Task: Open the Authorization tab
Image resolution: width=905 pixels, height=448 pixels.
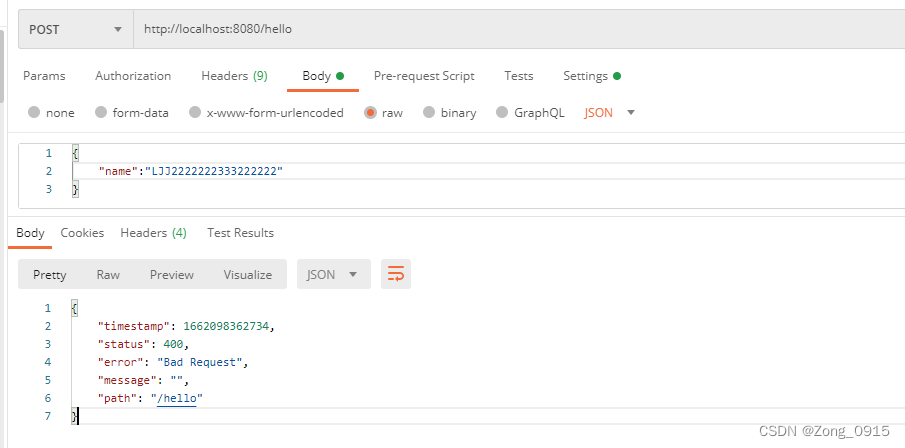Action: pyautogui.click(x=133, y=76)
